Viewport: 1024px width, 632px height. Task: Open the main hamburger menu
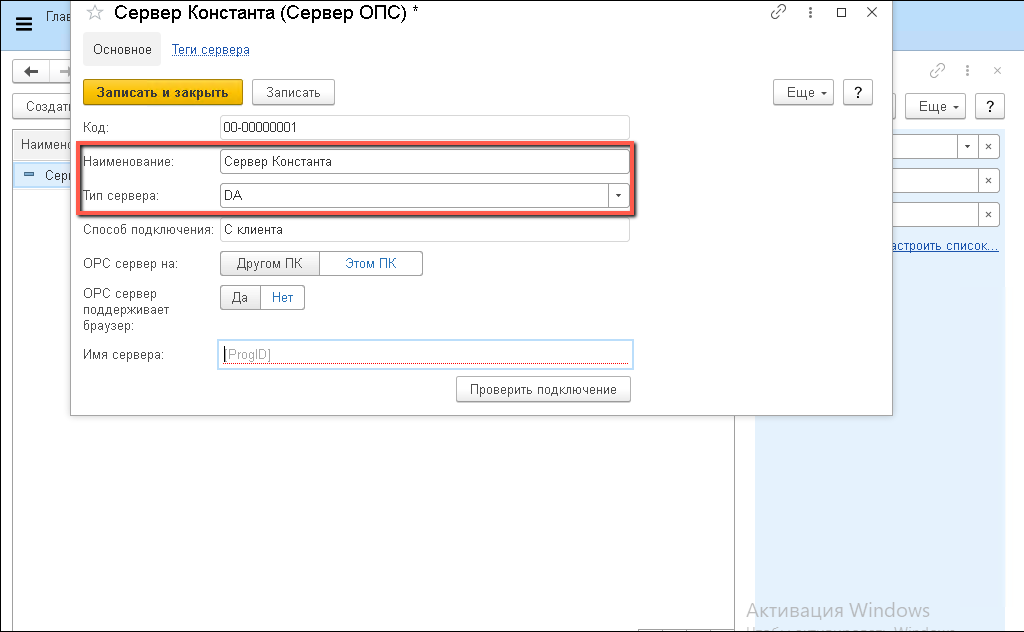[x=24, y=24]
